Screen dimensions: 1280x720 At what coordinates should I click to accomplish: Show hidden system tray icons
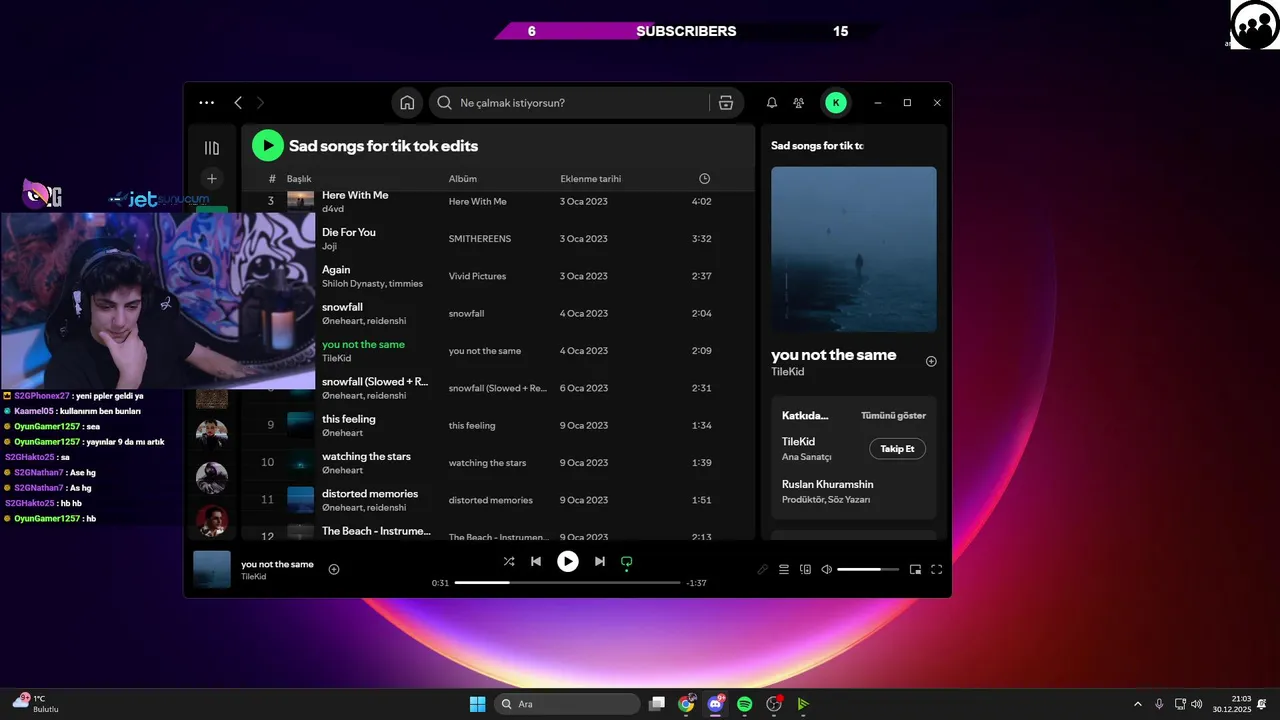click(1137, 704)
